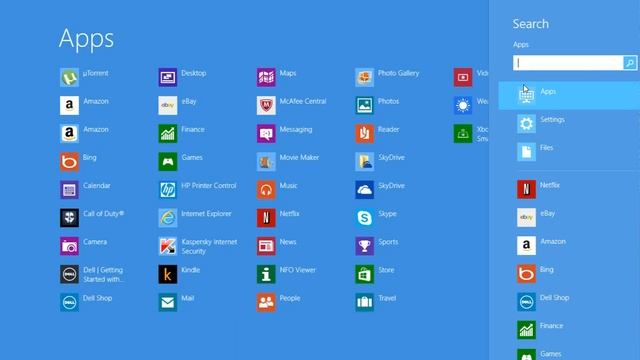Viewport: 640px width, 360px height.
Task: Open NFO Viewer icon
Action: (x=266, y=274)
